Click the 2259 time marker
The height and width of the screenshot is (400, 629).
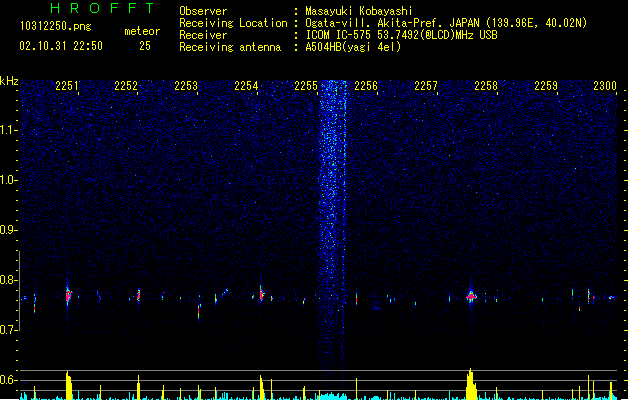(x=546, y=86)
